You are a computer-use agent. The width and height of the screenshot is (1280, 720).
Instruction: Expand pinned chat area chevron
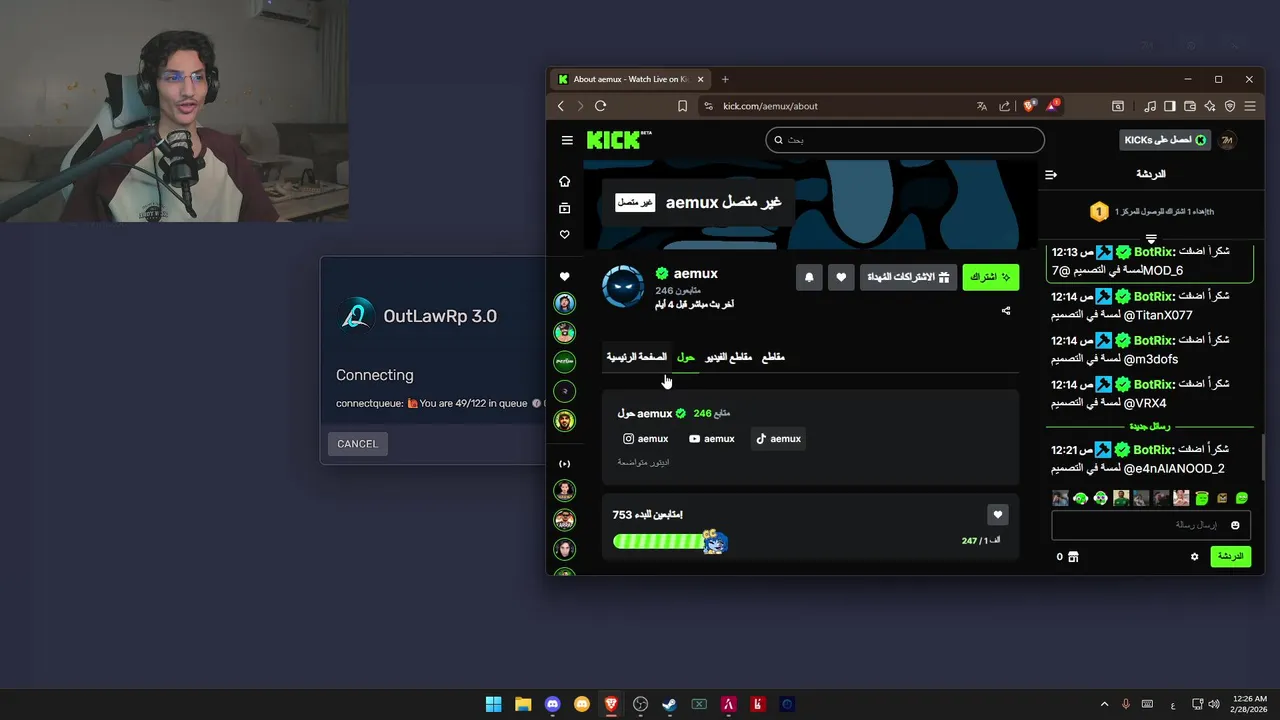click(x=1151, y=238)
